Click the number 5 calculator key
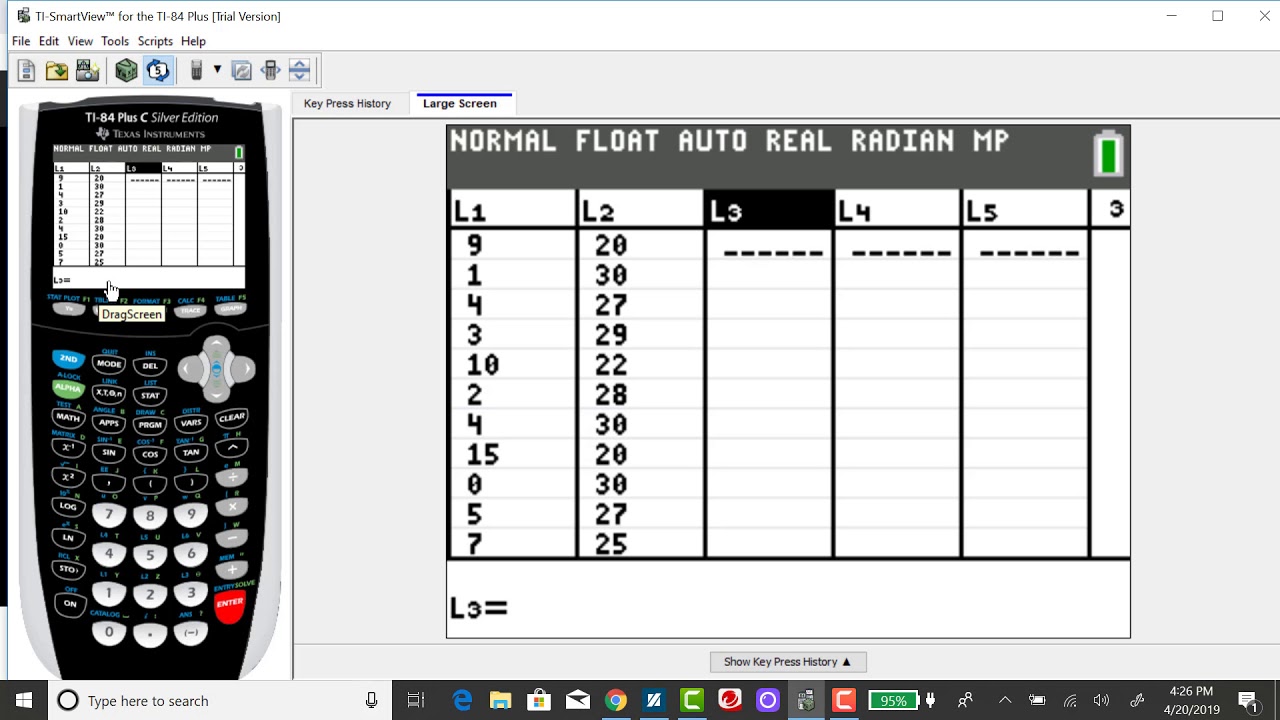Viewport: 1280px width, 720px height. tap(150, 555)
